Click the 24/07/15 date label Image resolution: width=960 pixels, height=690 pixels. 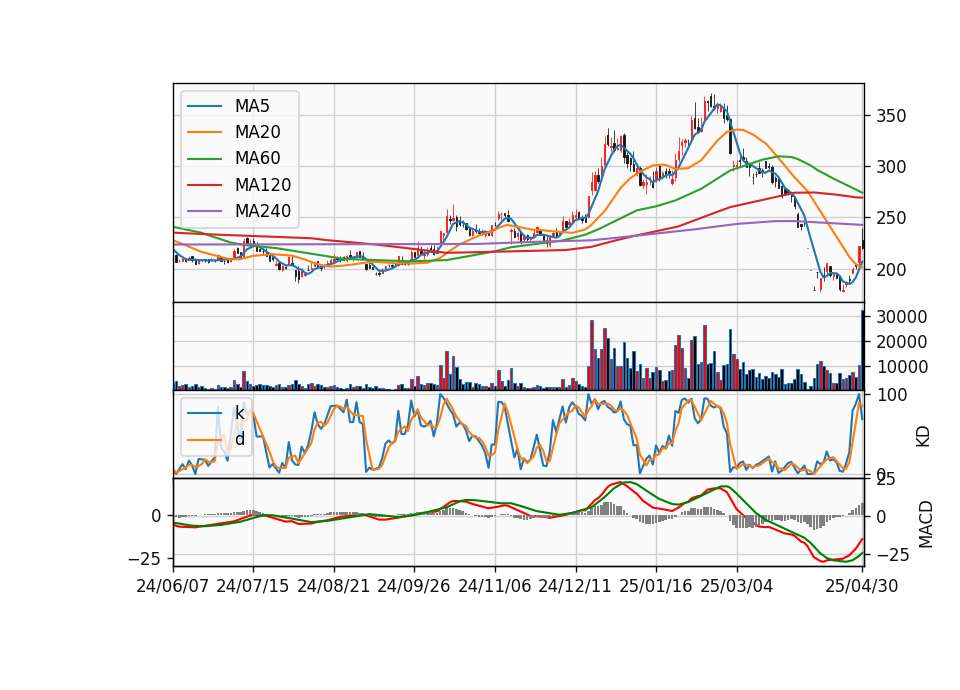pos(253,586)
